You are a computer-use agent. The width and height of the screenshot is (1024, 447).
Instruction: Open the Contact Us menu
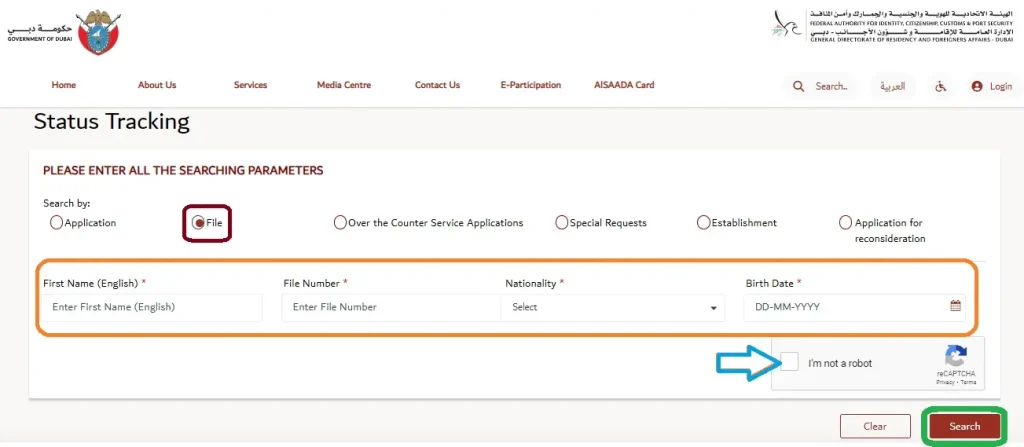pos(438,85)
